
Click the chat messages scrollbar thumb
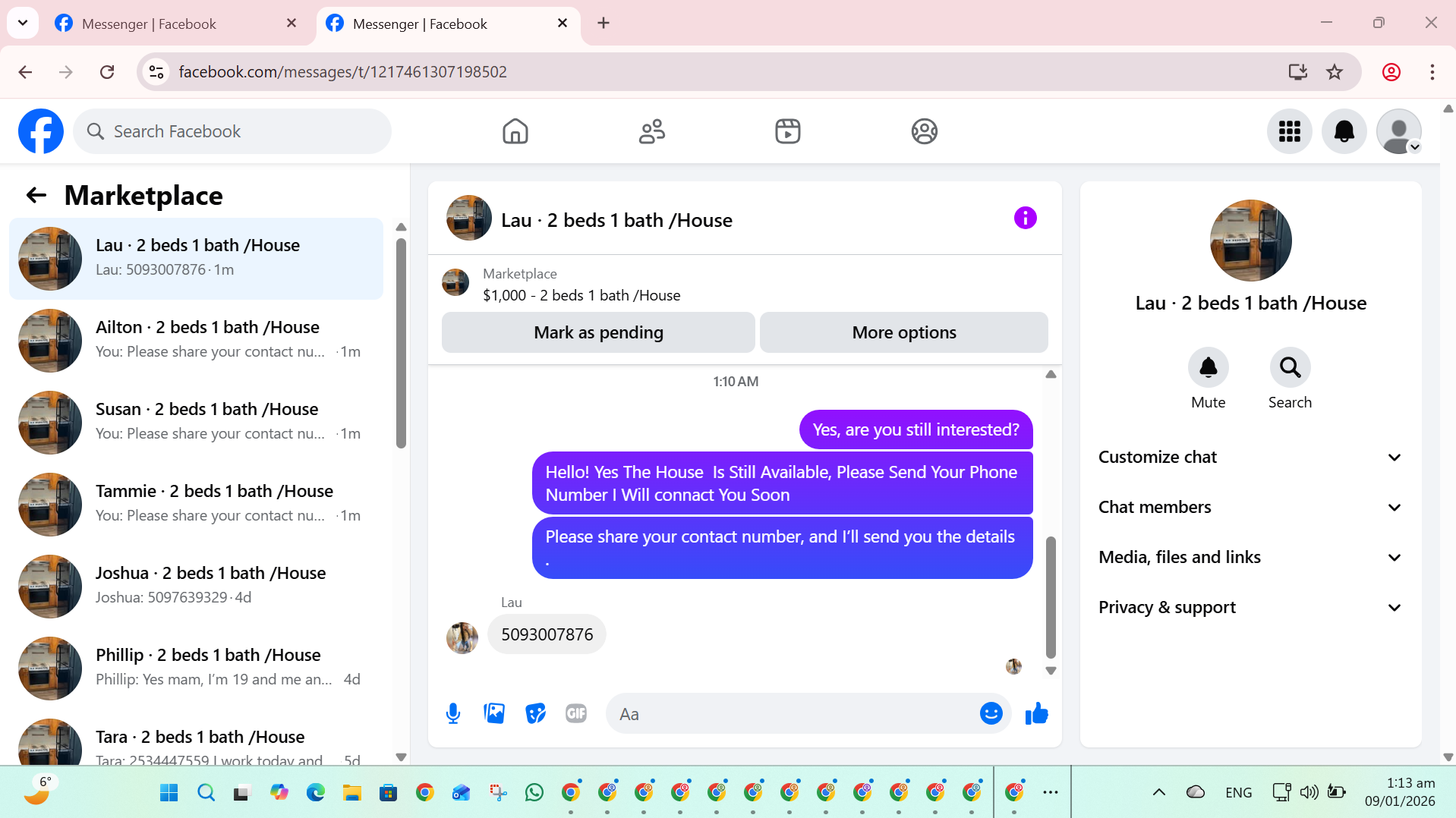1051,597
